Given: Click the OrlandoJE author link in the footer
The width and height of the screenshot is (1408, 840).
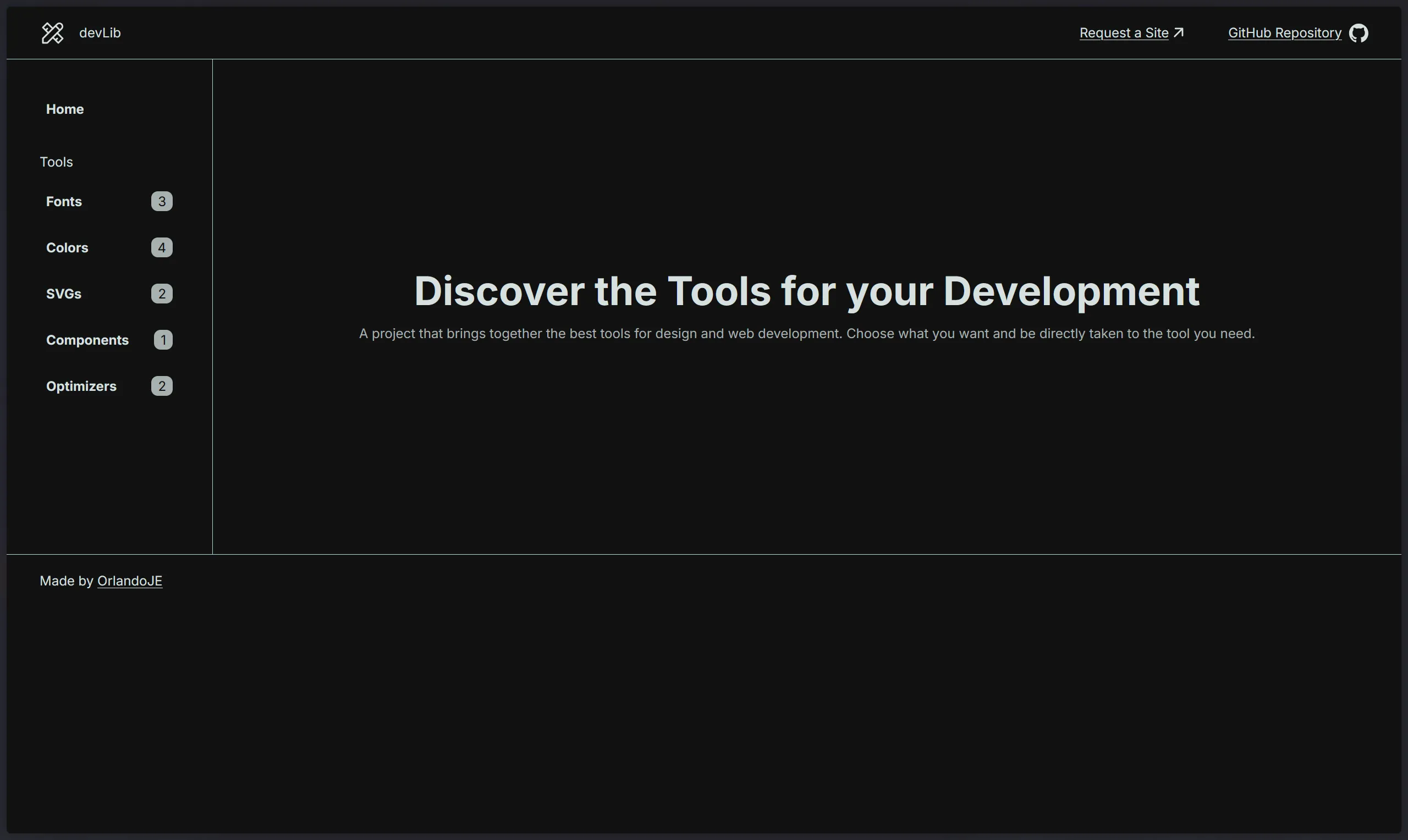Looking at the screenshot, I should (130, 580).
